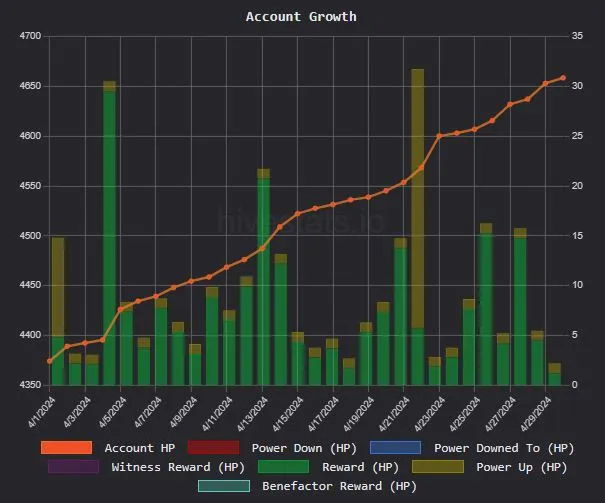Toggle the Power Downed To (HP) blue swatch
Screen dimensions: 605x503
pos(395,447)
